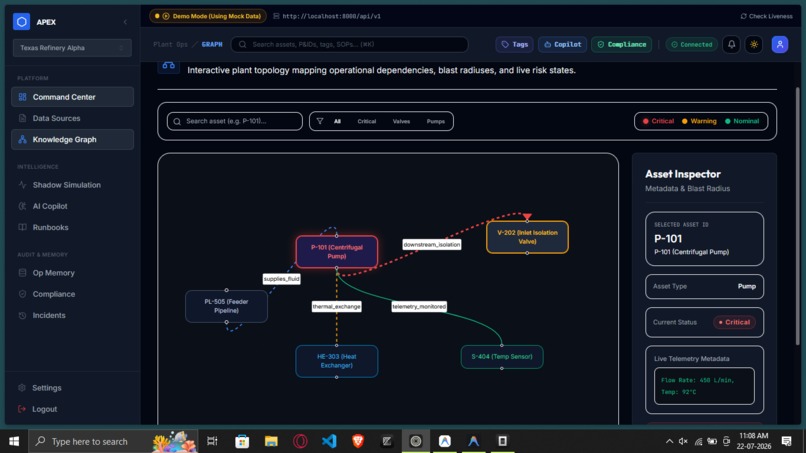This screenshot has height=453, width=806.
Task: Open Incidents in the sidebar
Action: tap(72, 315)
